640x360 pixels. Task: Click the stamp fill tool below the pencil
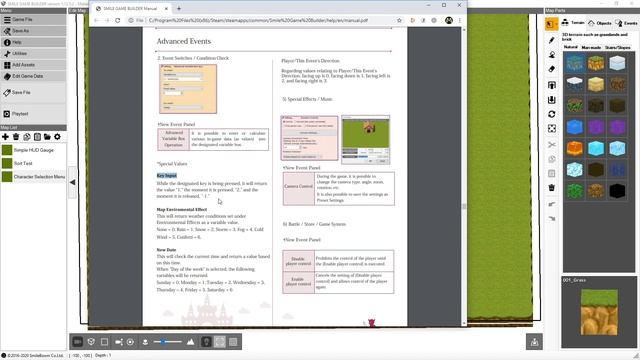coord(551,55)
